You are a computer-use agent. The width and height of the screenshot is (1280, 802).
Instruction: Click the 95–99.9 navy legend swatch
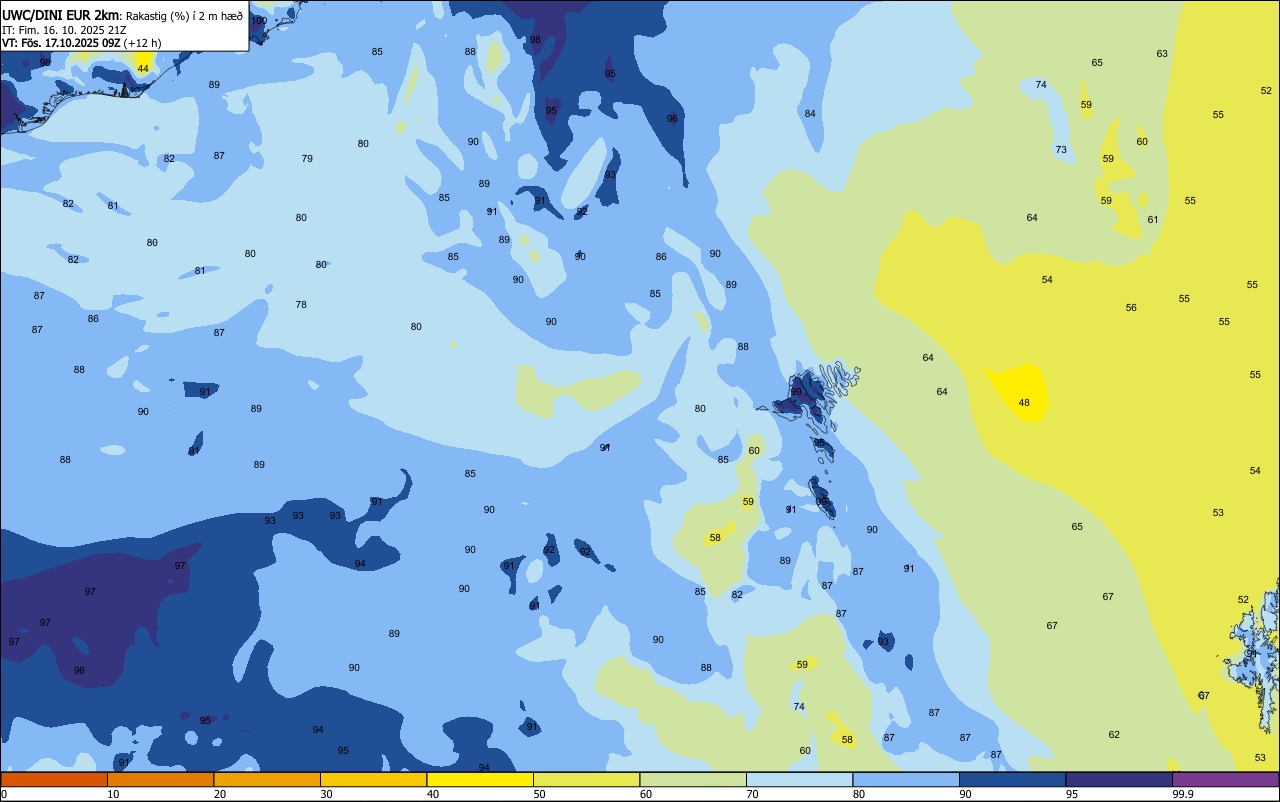tap(1119, 779)
